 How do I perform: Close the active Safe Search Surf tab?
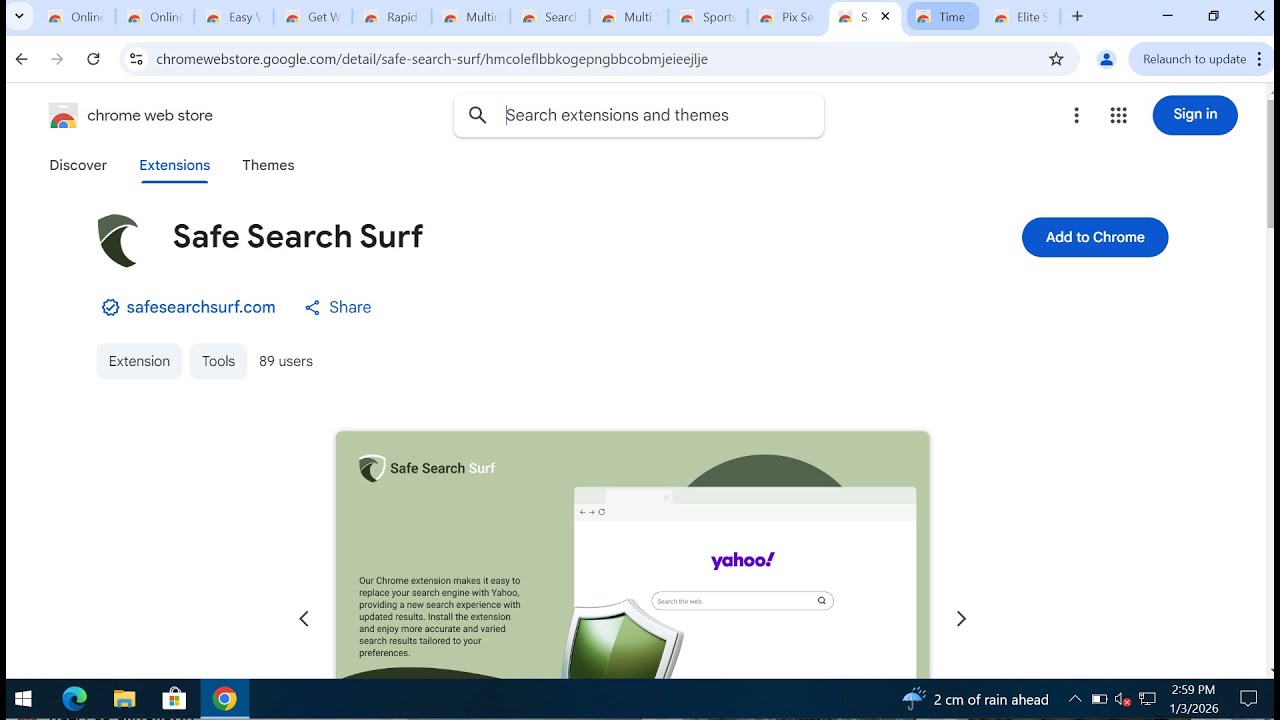click(885, 17)
